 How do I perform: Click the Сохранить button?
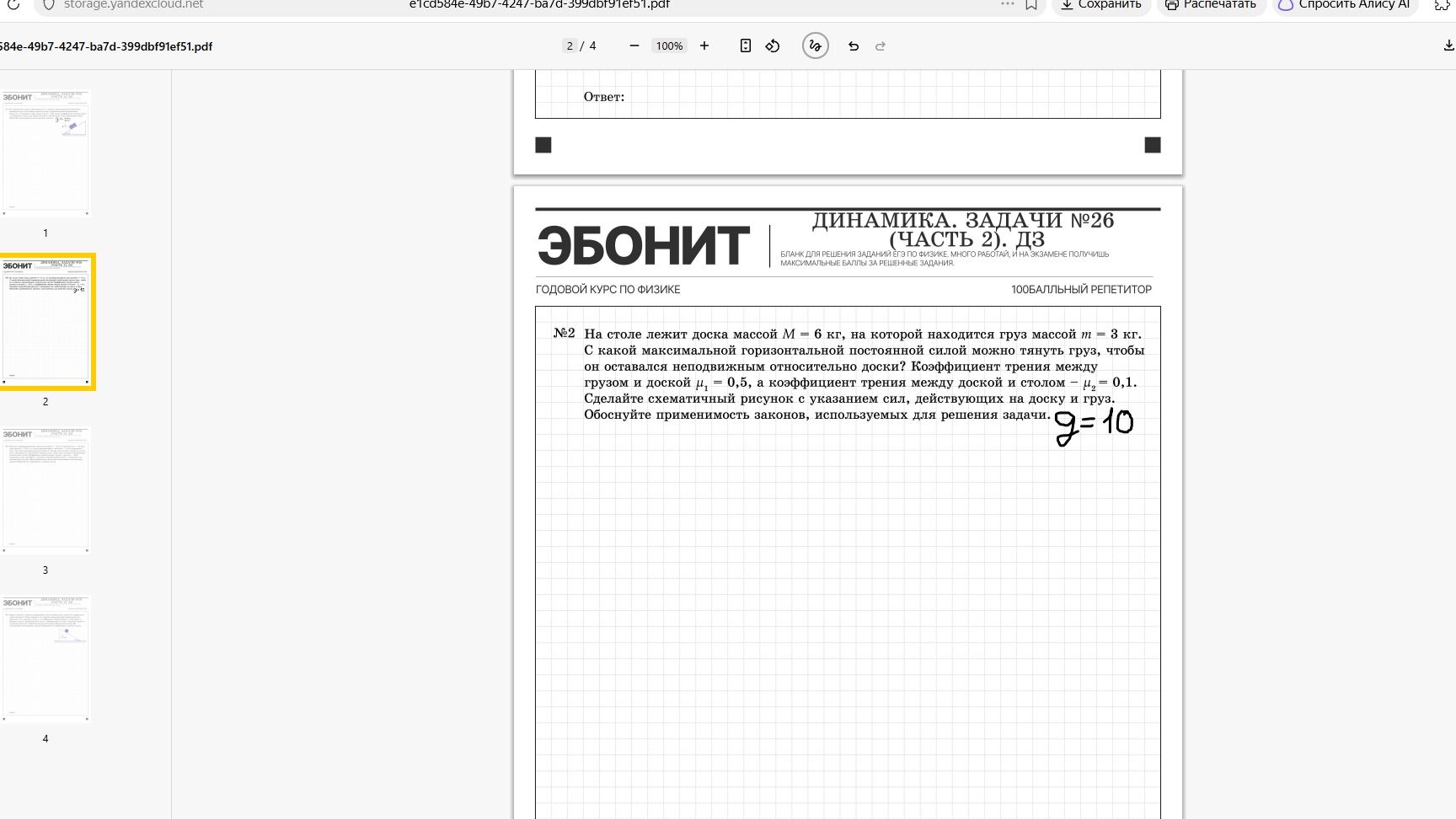[x=1101, y=4]
